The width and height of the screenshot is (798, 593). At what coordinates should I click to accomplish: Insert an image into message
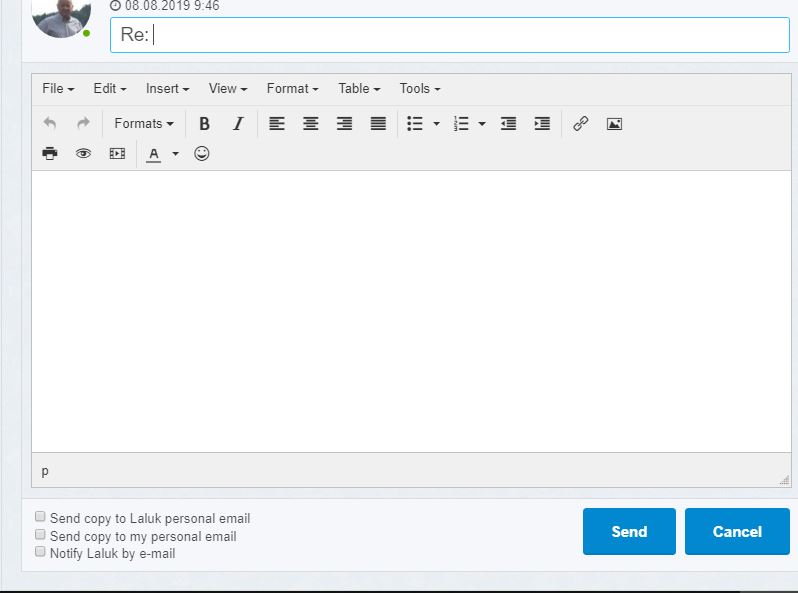[x=614, y=124]
